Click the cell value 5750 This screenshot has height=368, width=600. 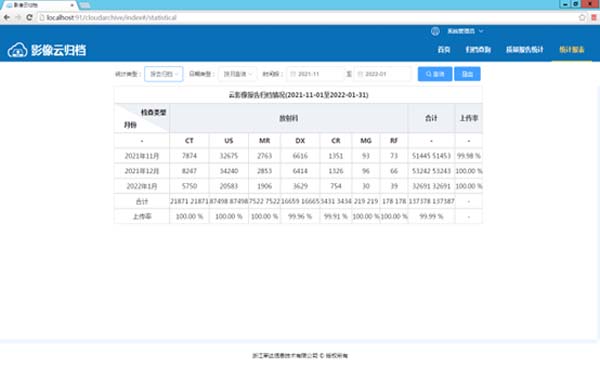click(x=189, y=186)
